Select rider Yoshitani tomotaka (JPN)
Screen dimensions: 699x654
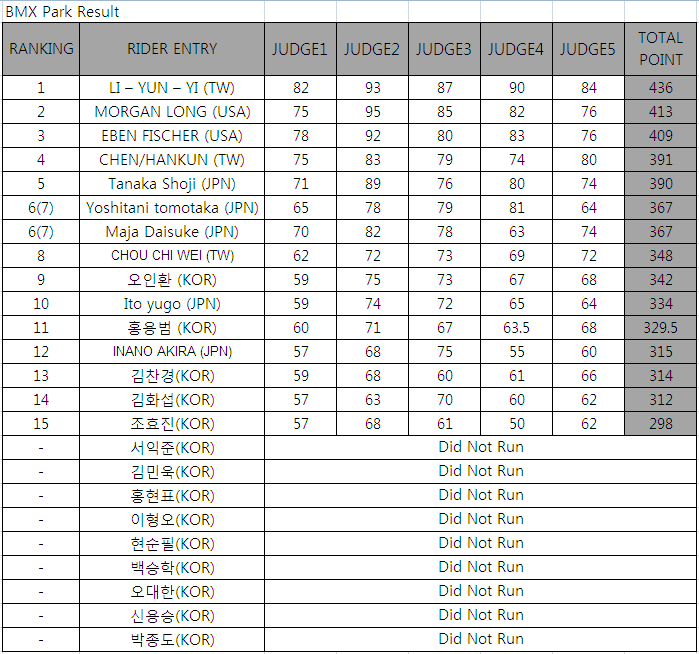pyautogui.click(x=172, y=208)
